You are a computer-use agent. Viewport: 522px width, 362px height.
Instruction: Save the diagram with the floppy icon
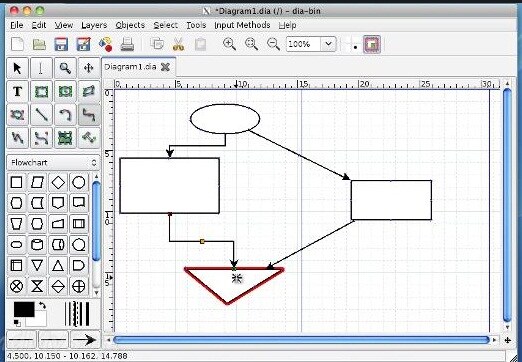pyautogui.click(x=61, y=44)
